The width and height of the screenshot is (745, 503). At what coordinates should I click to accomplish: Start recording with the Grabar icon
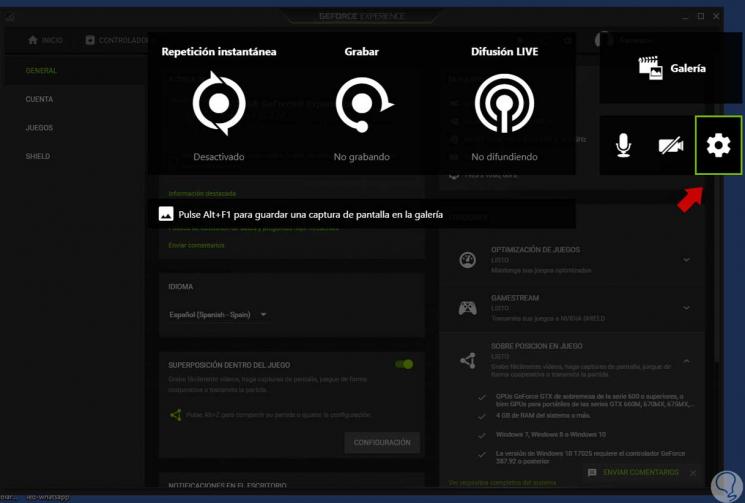(x=363, y=104)
